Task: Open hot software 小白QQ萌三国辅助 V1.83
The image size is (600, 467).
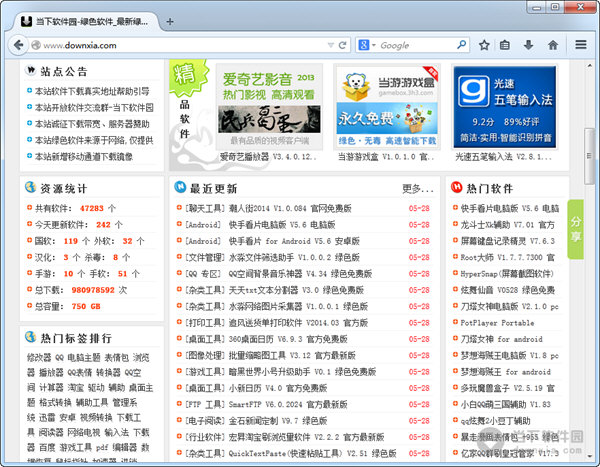Action: pos(505,404)
